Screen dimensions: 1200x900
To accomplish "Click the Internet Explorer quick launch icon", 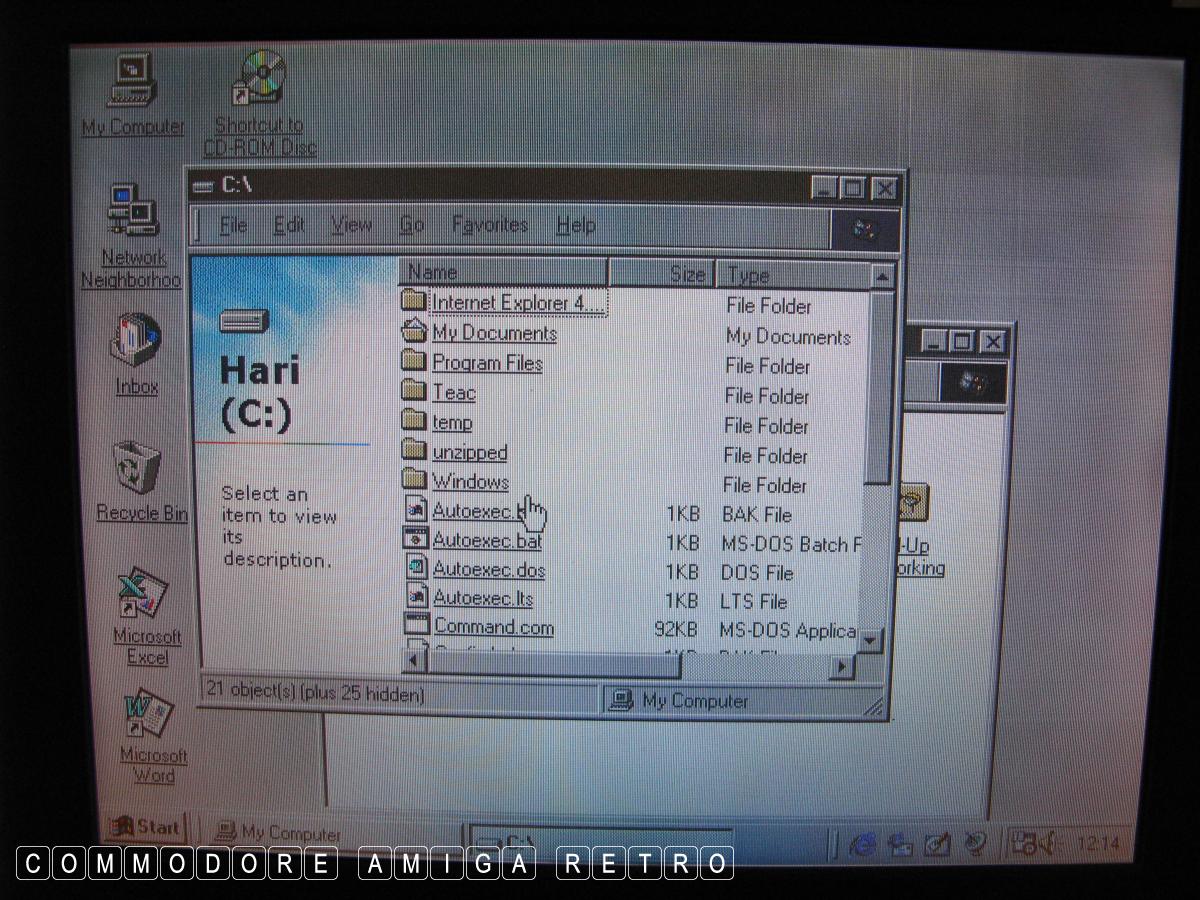I will click(x=862, y=845).
